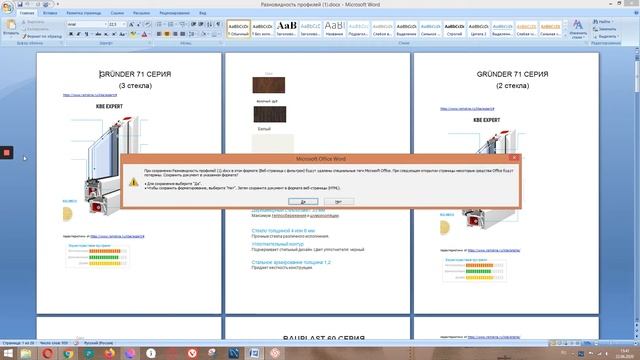
Task: Click the decrease indent icon
Action: (193, 24)
